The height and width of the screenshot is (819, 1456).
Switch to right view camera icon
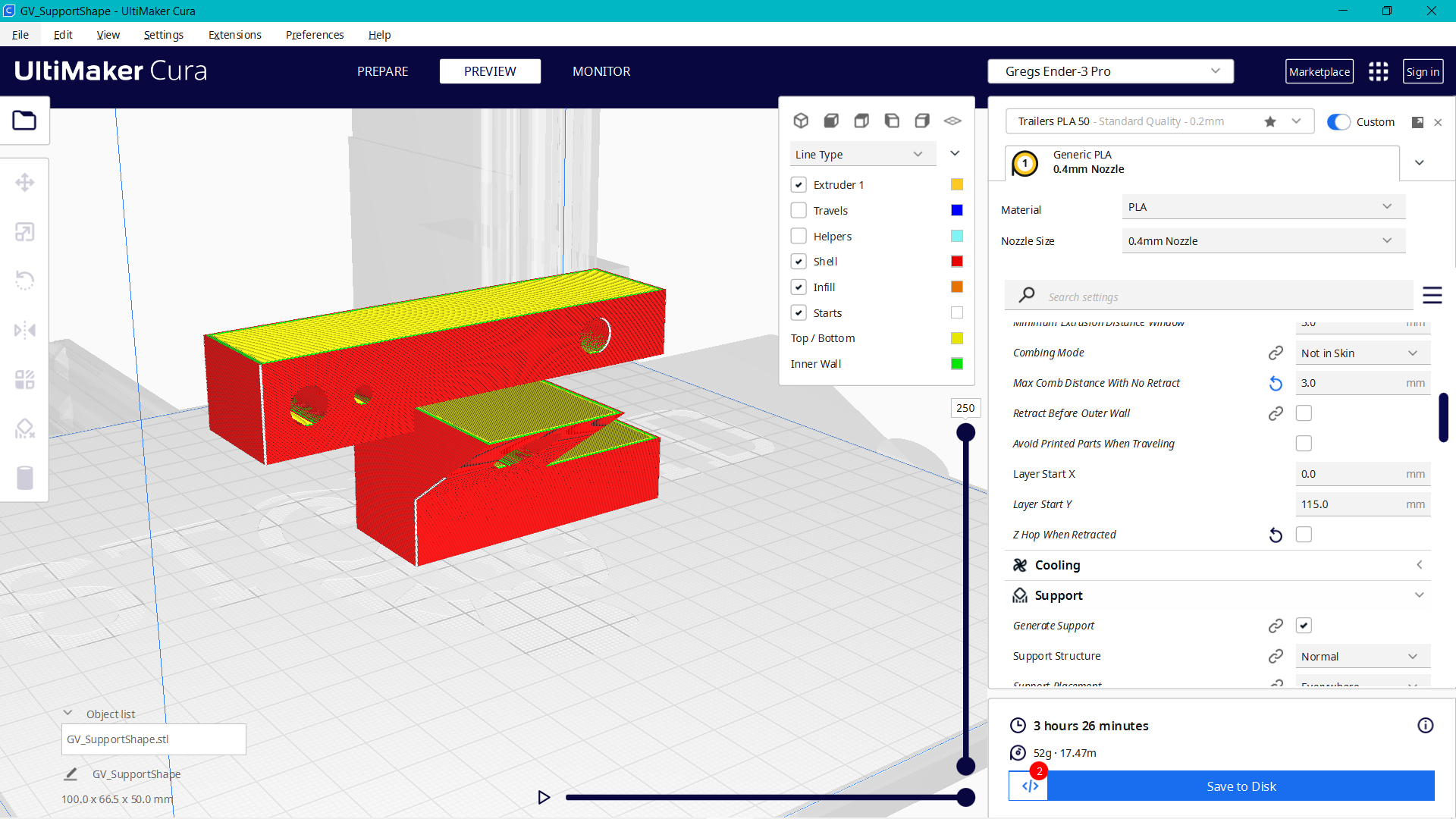pos(922,121)
